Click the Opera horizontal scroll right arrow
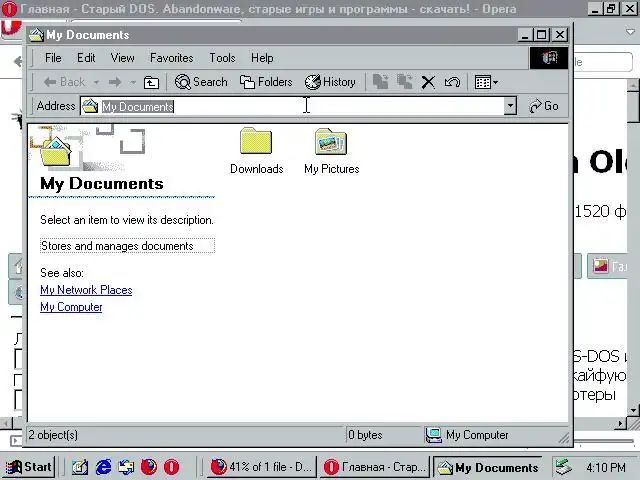Screen dimensions: 640x480 [x=620, y=424]
